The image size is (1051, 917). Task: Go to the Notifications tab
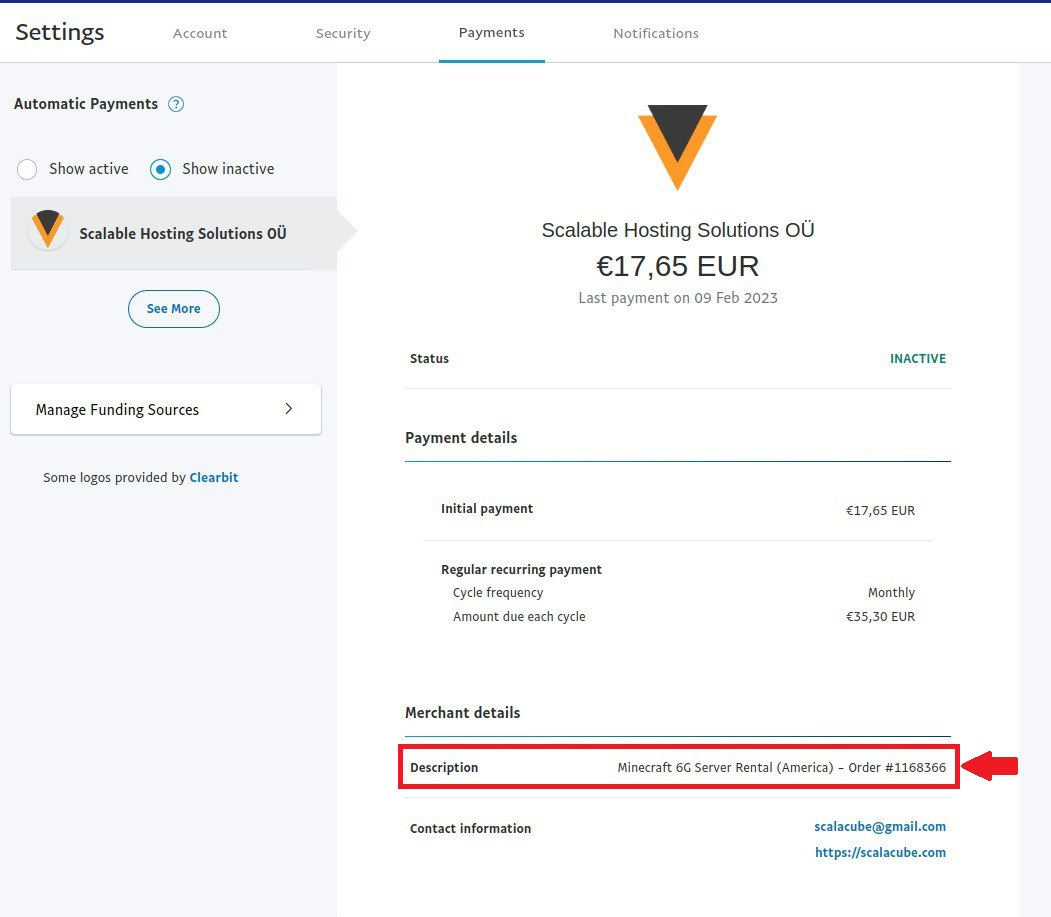coord(656,33)
